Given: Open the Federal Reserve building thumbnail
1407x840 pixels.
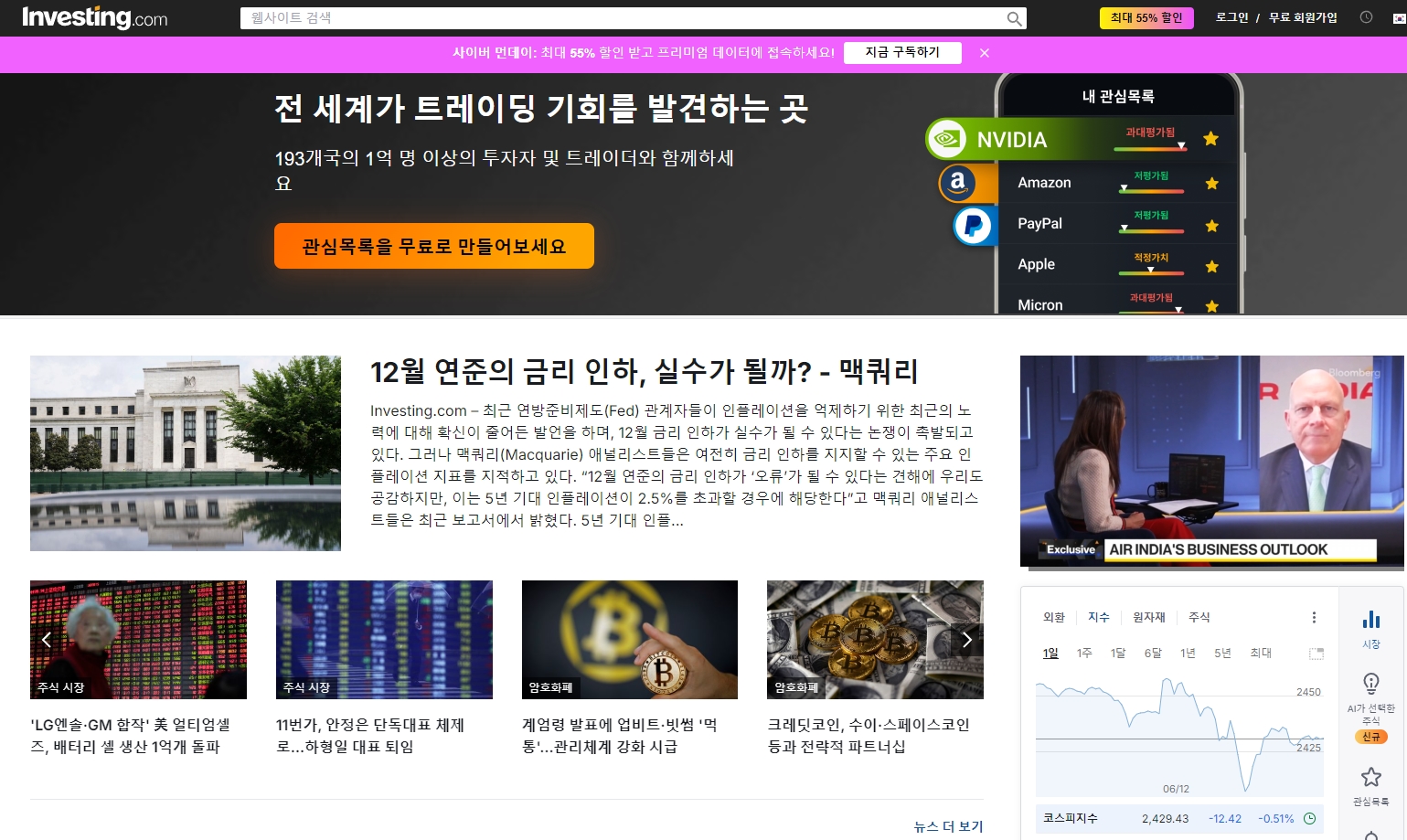Looking at the screenshot, I should (x=186, y=453).
